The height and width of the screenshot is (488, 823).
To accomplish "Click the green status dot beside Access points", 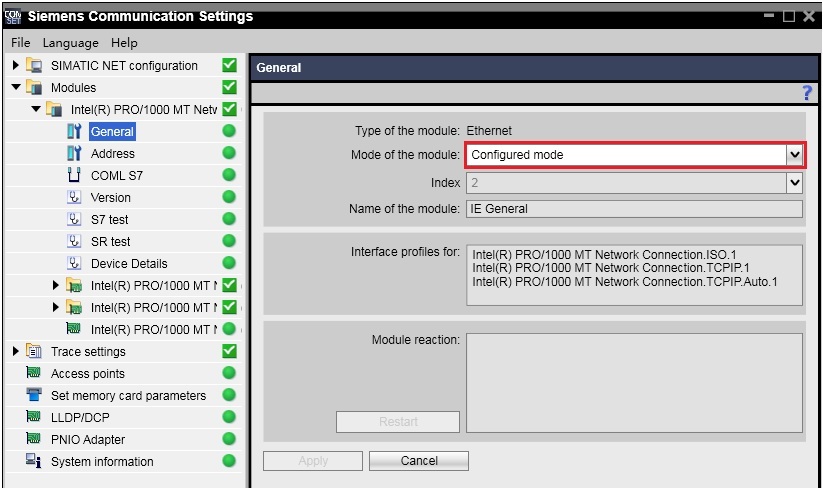I will (229, 373).
